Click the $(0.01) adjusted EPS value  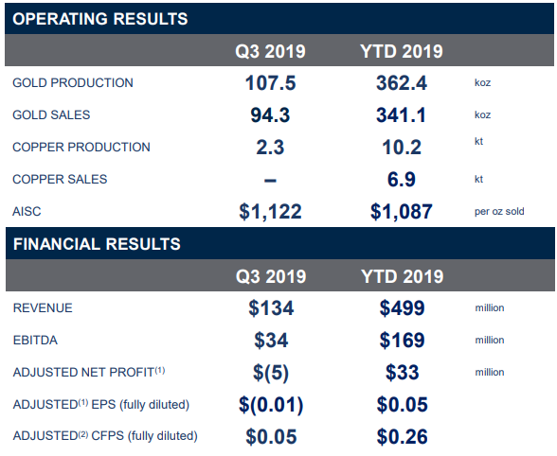(271, 405)
